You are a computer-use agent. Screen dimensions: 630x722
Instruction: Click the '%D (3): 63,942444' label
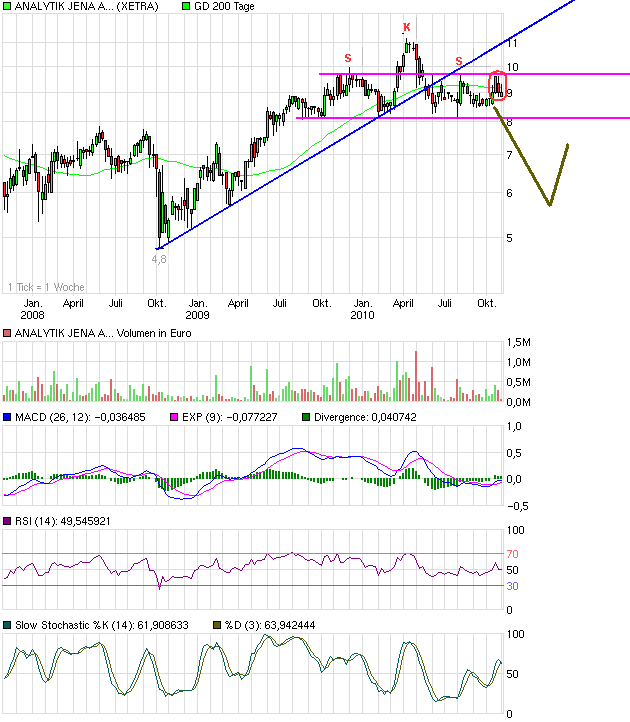(x=270, y=625)
